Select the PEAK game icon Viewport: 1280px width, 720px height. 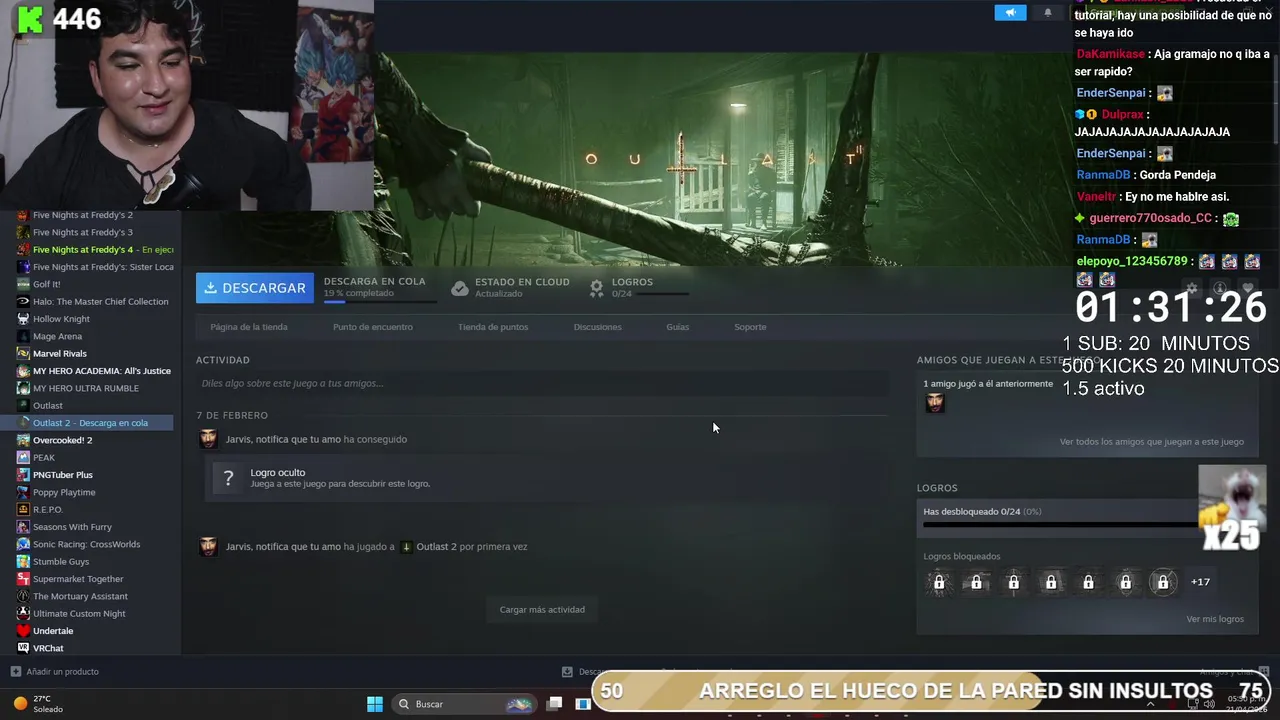click(24, 457)
